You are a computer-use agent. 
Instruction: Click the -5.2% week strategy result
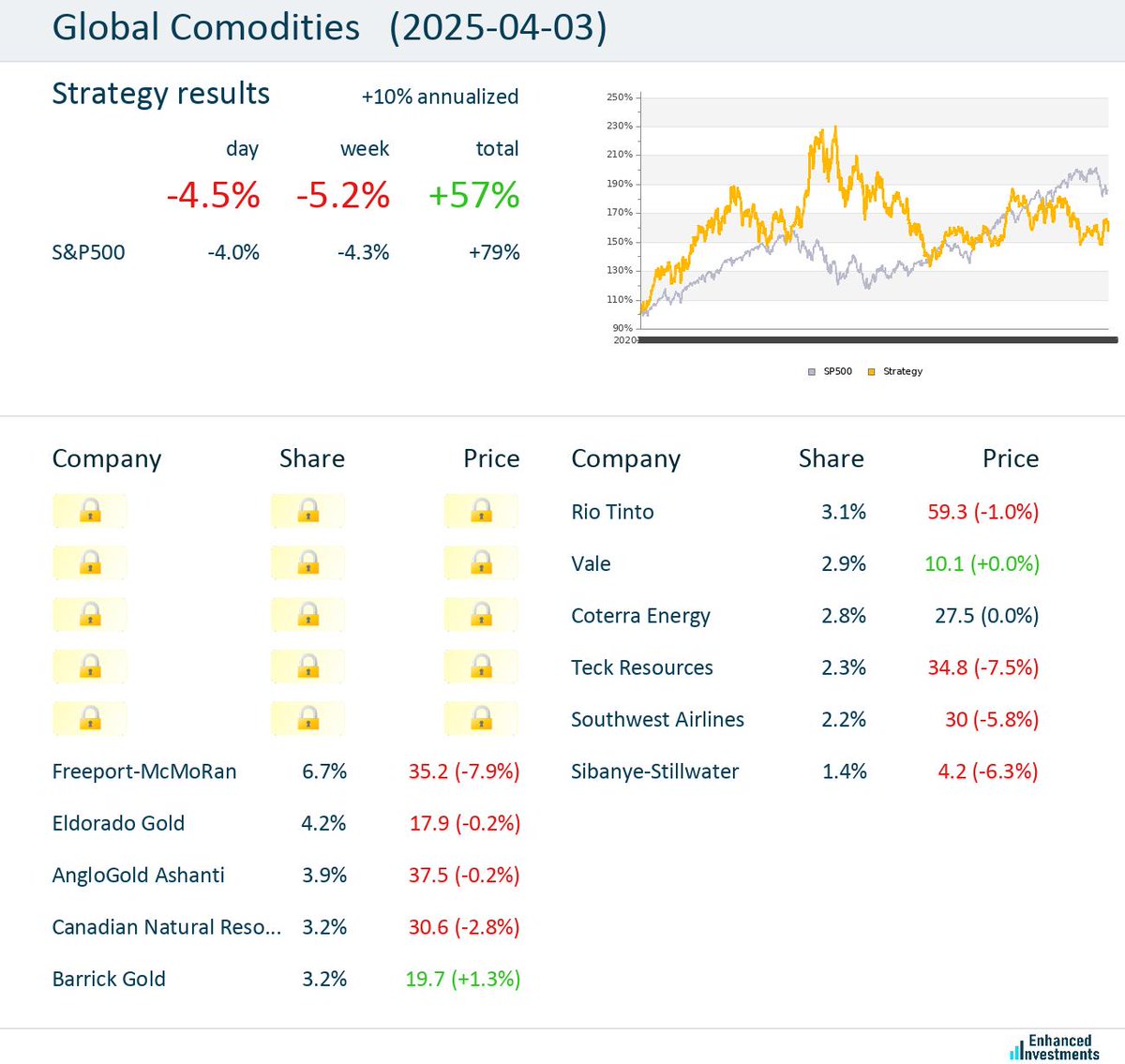(x=342, y=195)
